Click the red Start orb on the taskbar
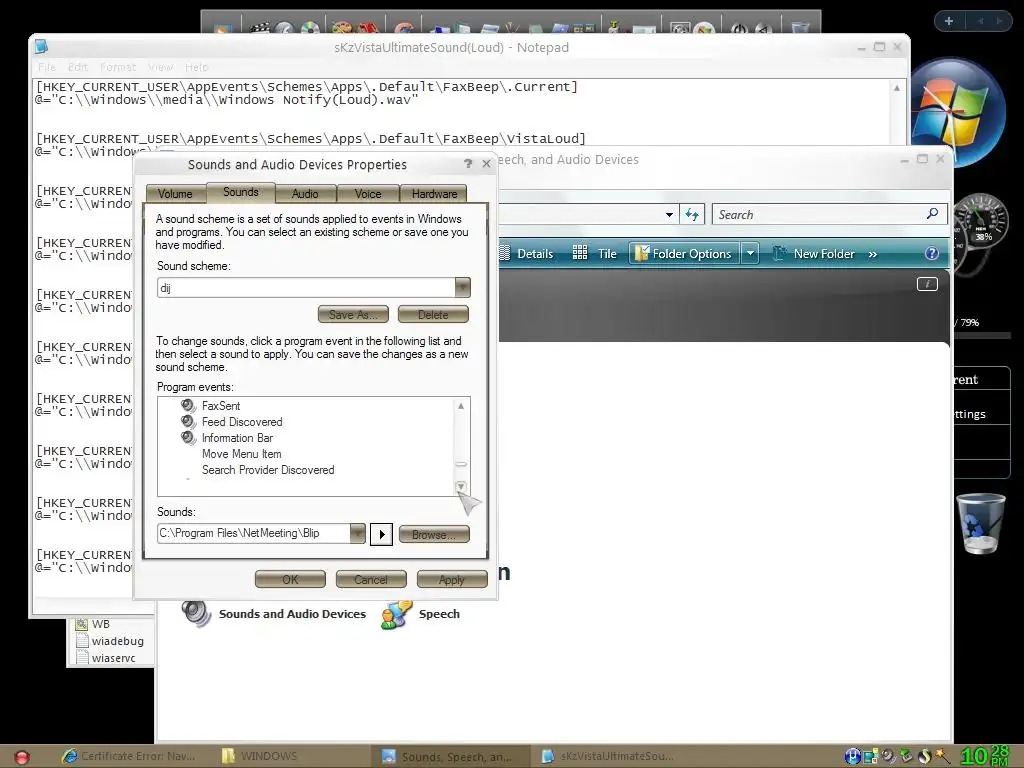The height and width of the screenshot is (768, 1024). (22, 757)
